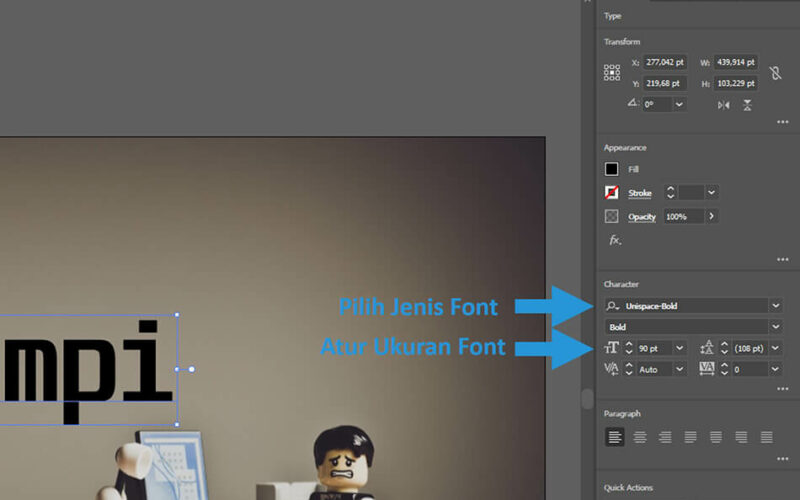Click the 90 pt font size field
Screen dimensions: 800x500
(x=655, y=348)
